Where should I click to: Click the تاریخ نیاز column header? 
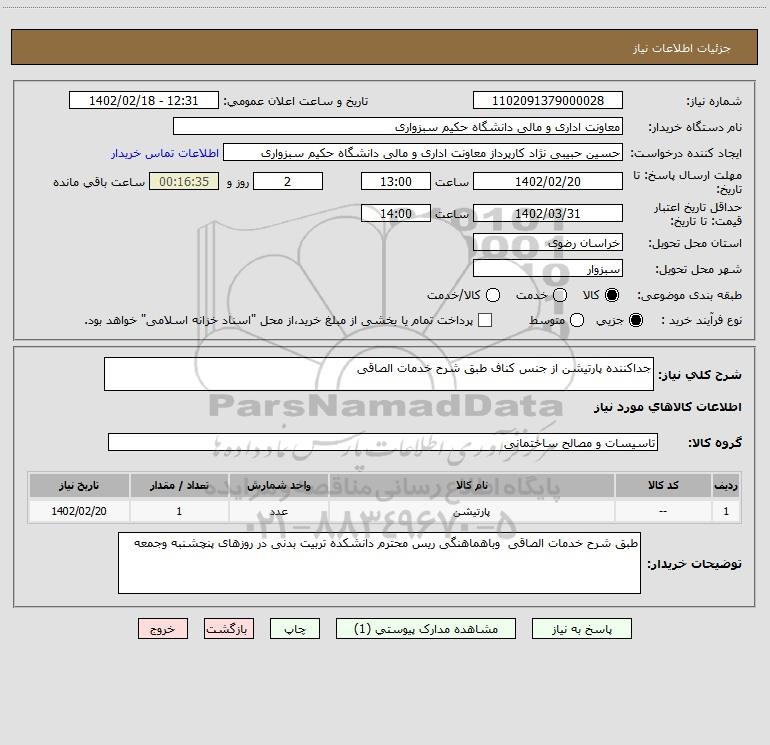[x=79, y=485]
